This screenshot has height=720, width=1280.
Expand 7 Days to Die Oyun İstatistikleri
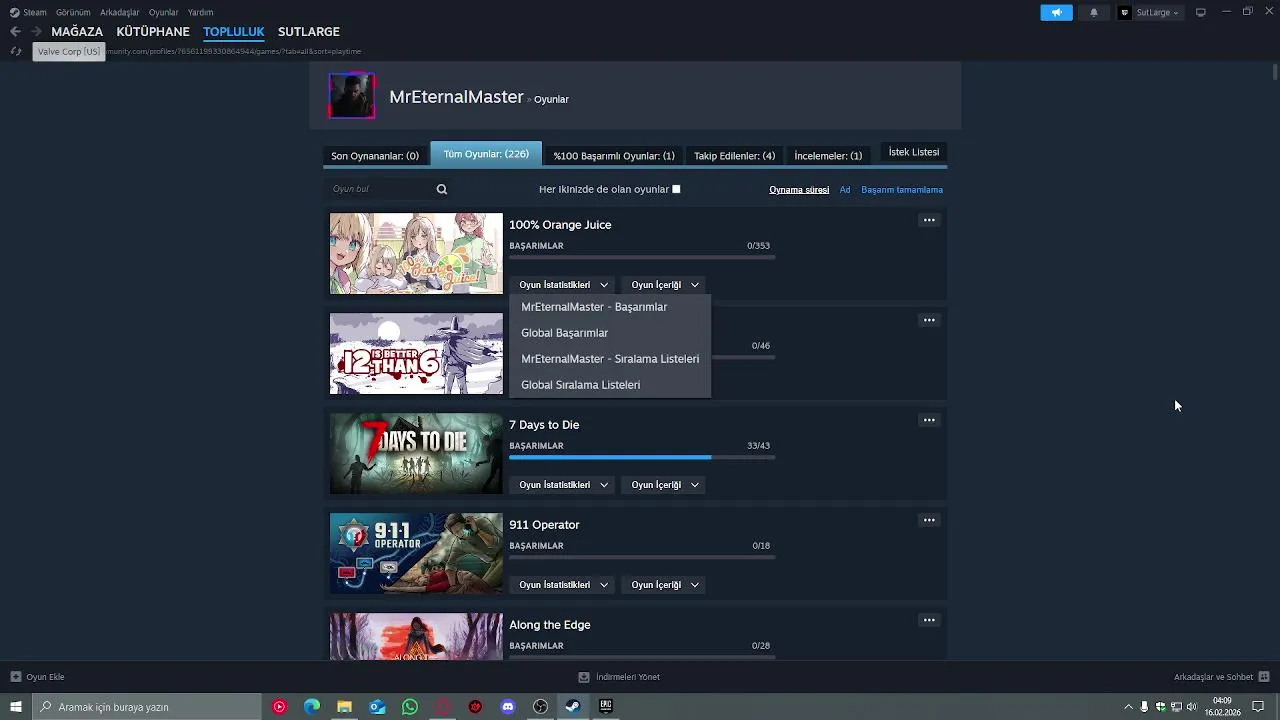click(x=563, y=485)
